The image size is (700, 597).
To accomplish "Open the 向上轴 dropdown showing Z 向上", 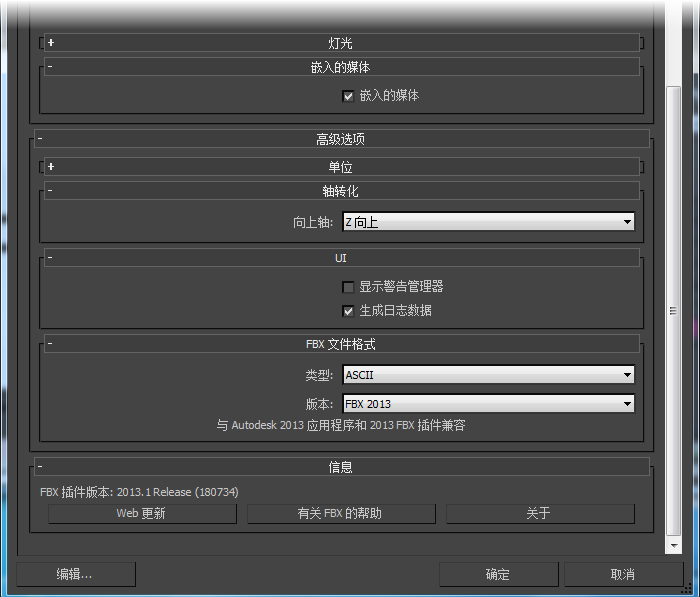I will [488, 222].
